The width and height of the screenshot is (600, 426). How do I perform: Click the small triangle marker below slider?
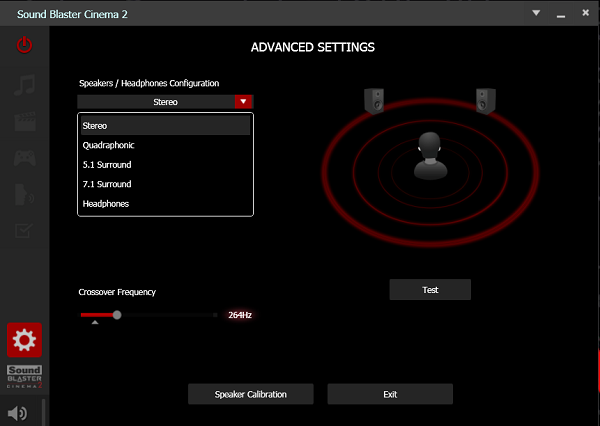click(95, 322)
